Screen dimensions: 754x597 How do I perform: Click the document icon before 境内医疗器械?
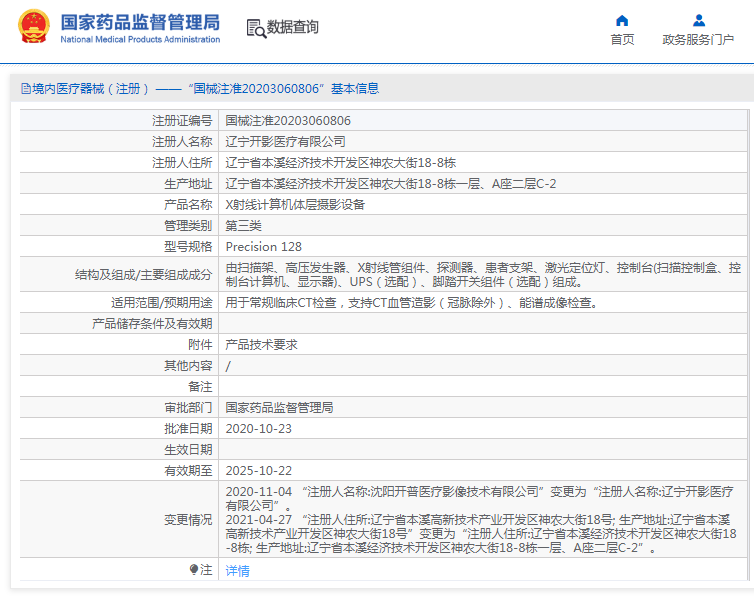click(26, 89)
